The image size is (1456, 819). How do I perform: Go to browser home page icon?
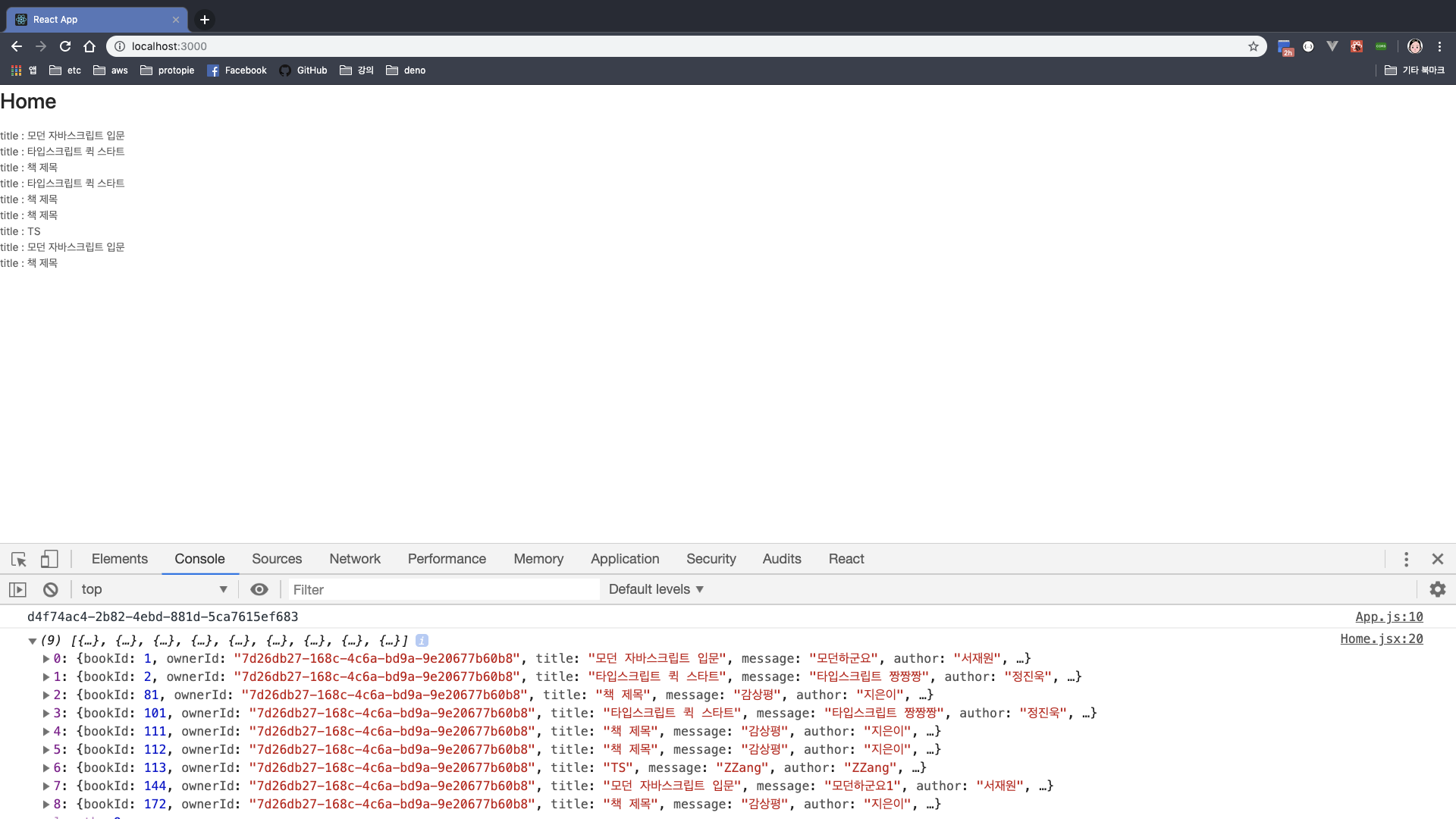coord(89,46)
